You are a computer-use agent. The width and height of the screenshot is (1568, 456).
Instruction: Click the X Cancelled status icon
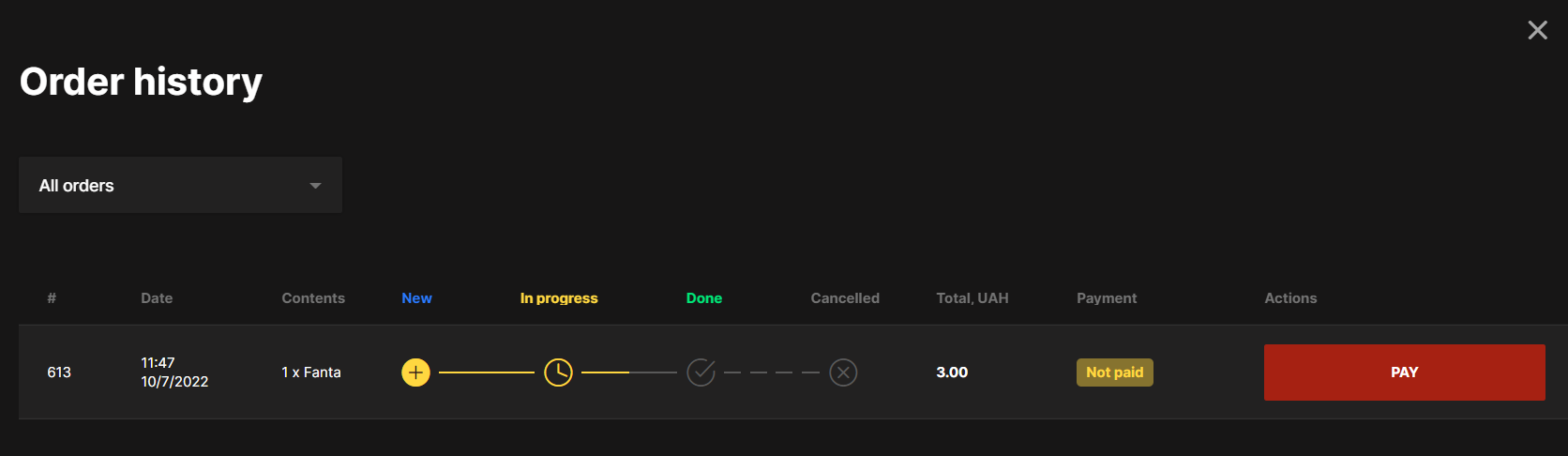843,372
